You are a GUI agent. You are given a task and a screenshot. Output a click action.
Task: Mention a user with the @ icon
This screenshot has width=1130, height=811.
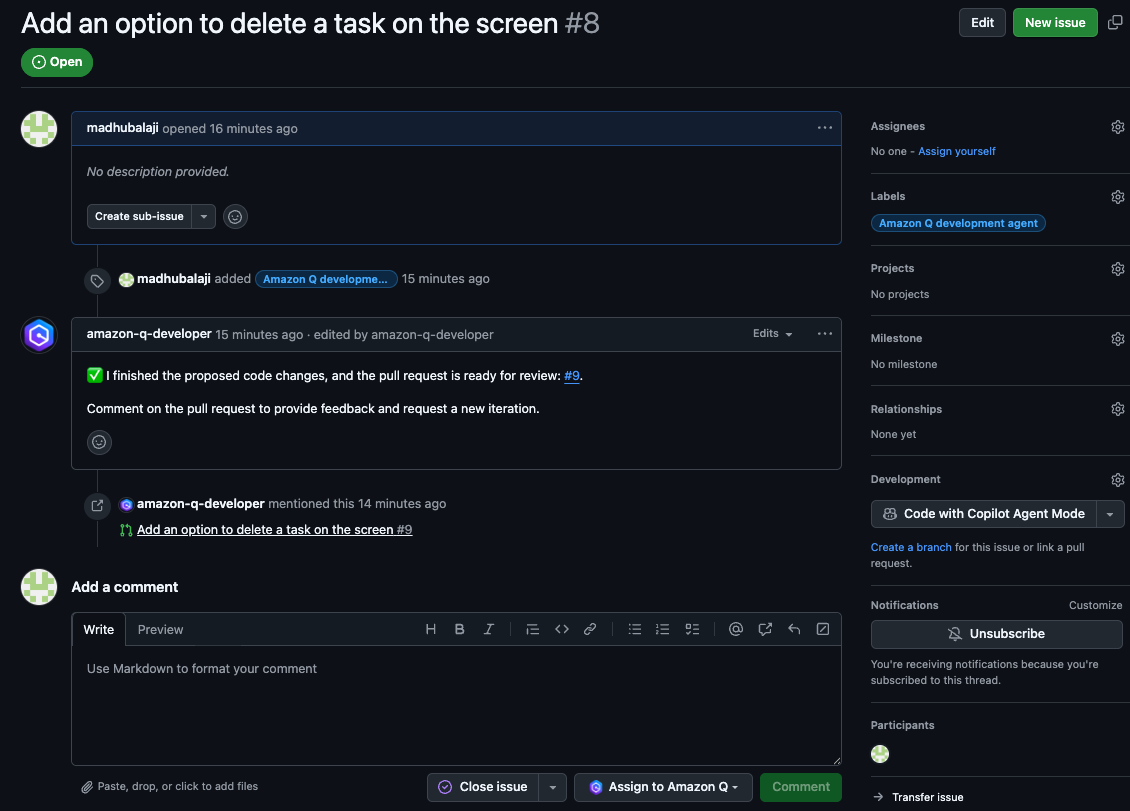click(736, 629)
